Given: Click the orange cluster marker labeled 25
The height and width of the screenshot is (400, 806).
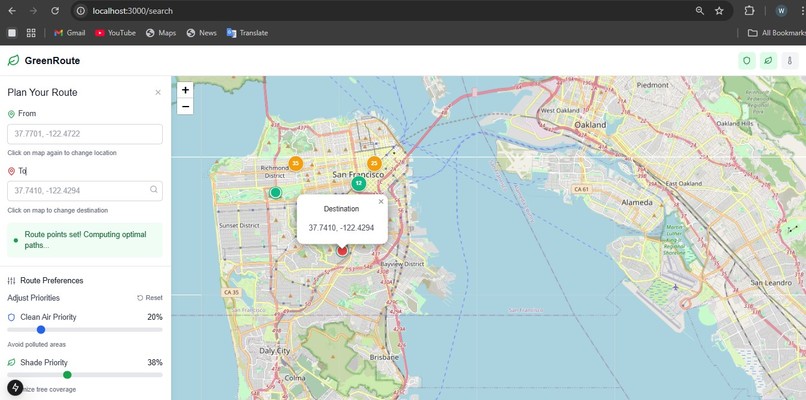Looking at the screenshot, I should pos(374,163).
